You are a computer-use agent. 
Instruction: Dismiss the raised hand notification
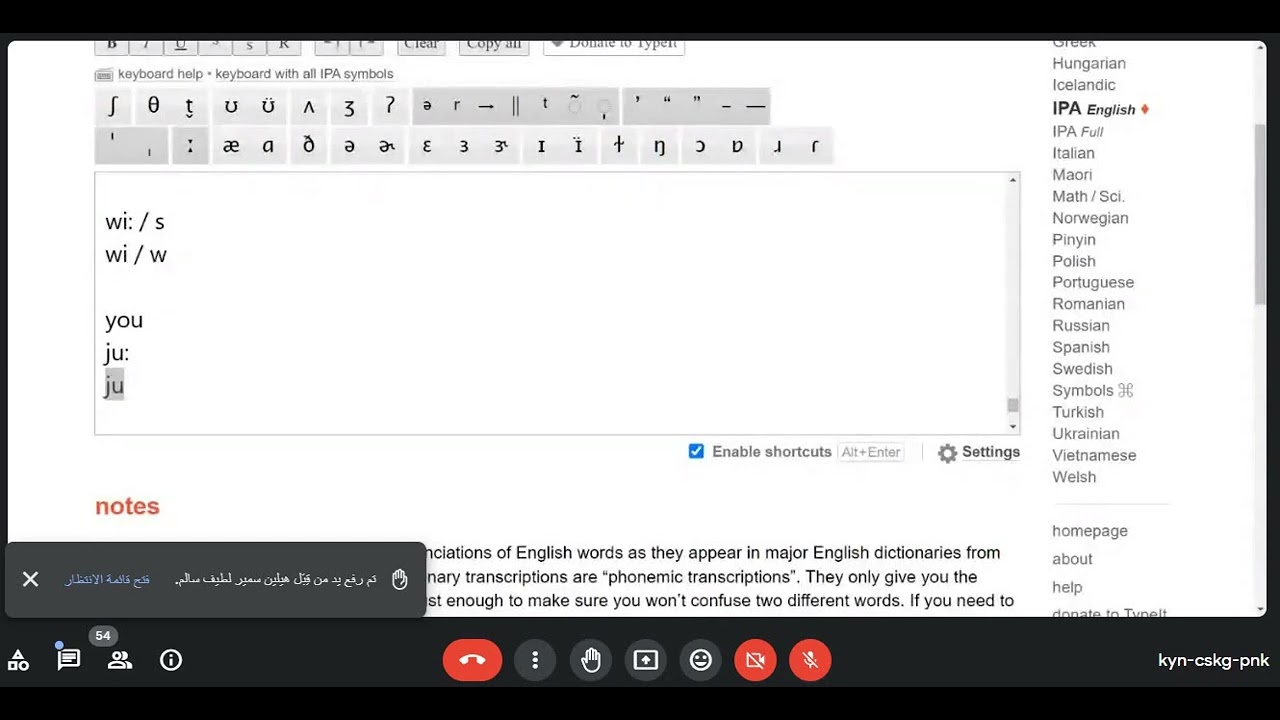(x=31, y=579)
